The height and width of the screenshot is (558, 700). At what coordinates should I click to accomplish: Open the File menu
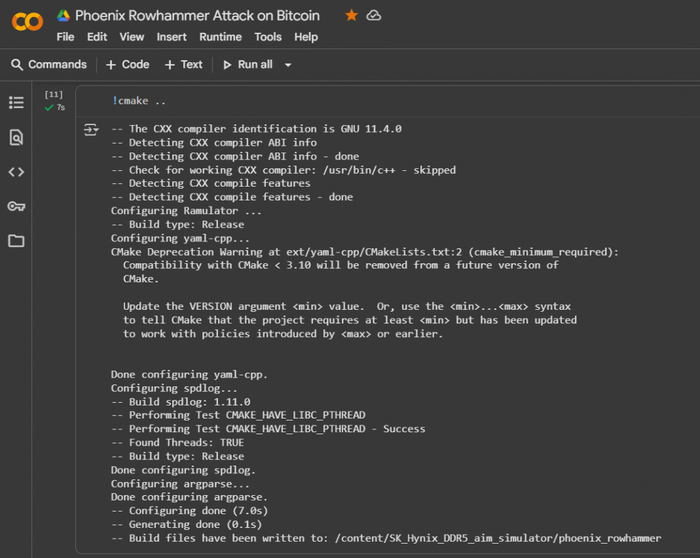(x=65, y=37)
